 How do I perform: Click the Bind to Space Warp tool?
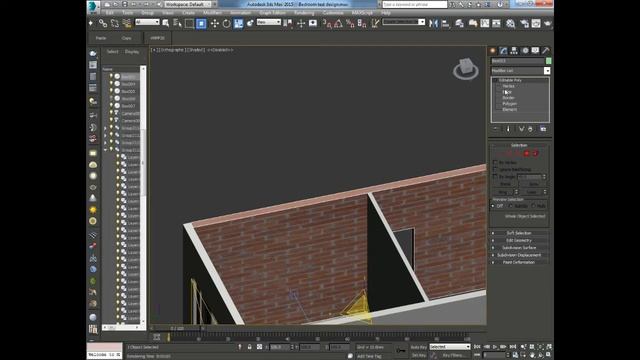pos(127,24)
